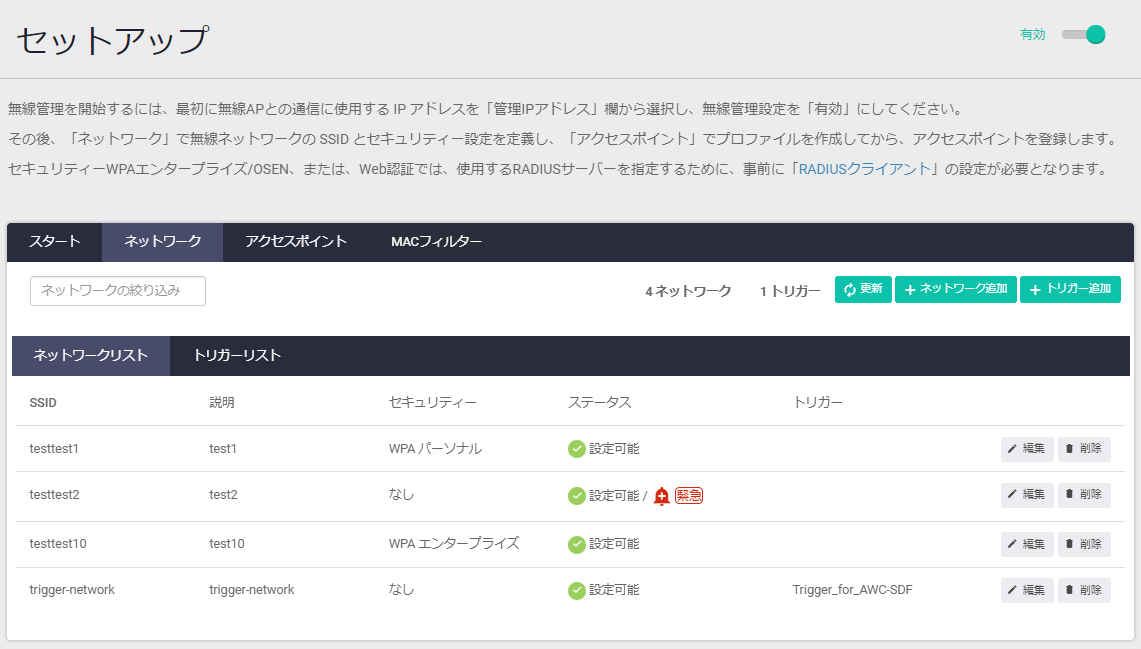Click the トリガー追加 button
This screenshot has width=1141, height=649.
(1069, 290)
